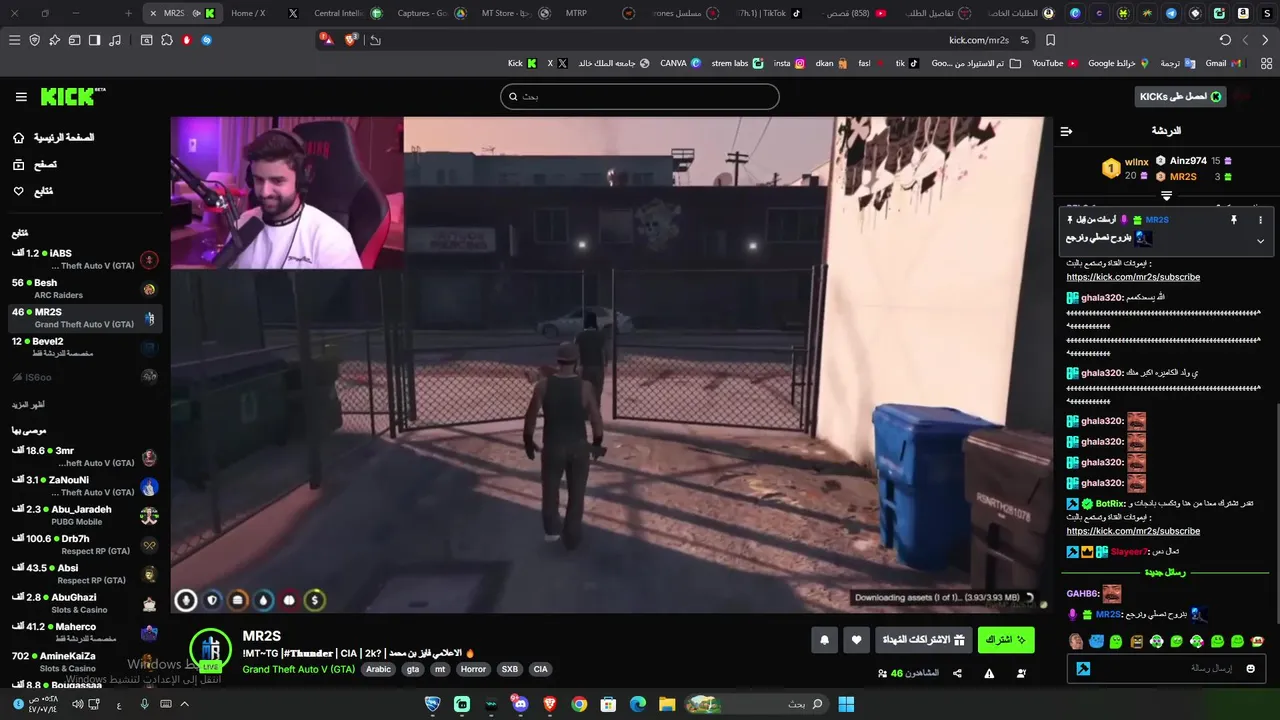Reload the page

pos(1225,40)
